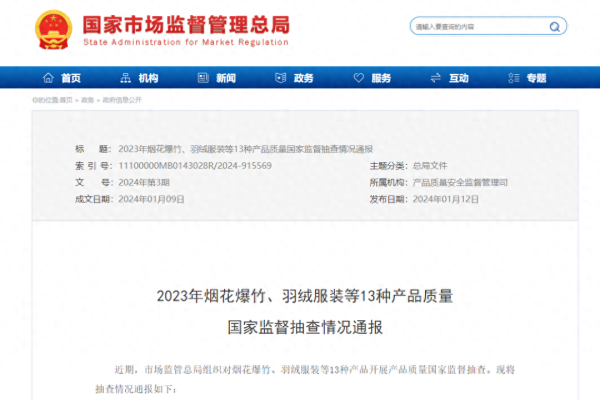Open the 新闻 menu item
The image size is (600, 400).
click(226, 78)
